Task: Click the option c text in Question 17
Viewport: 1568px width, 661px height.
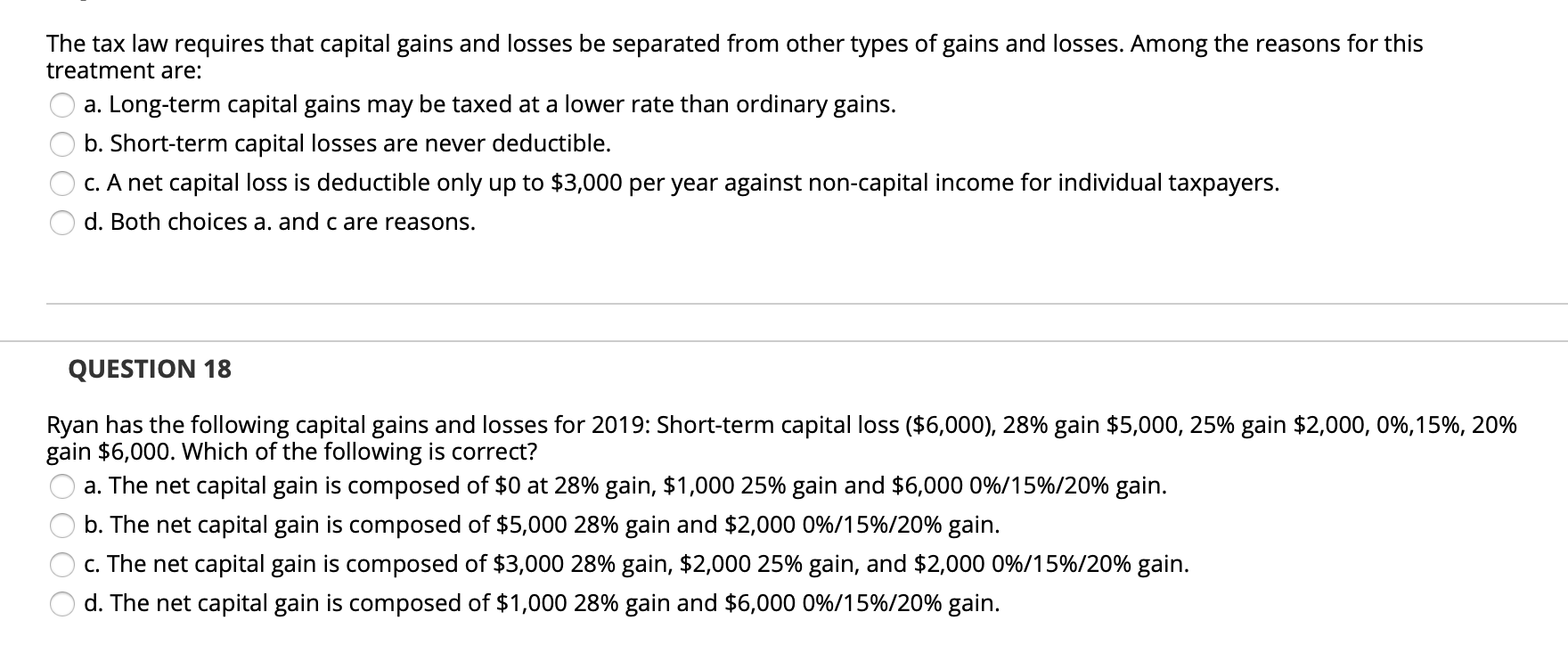Action: tap(682, 184)
